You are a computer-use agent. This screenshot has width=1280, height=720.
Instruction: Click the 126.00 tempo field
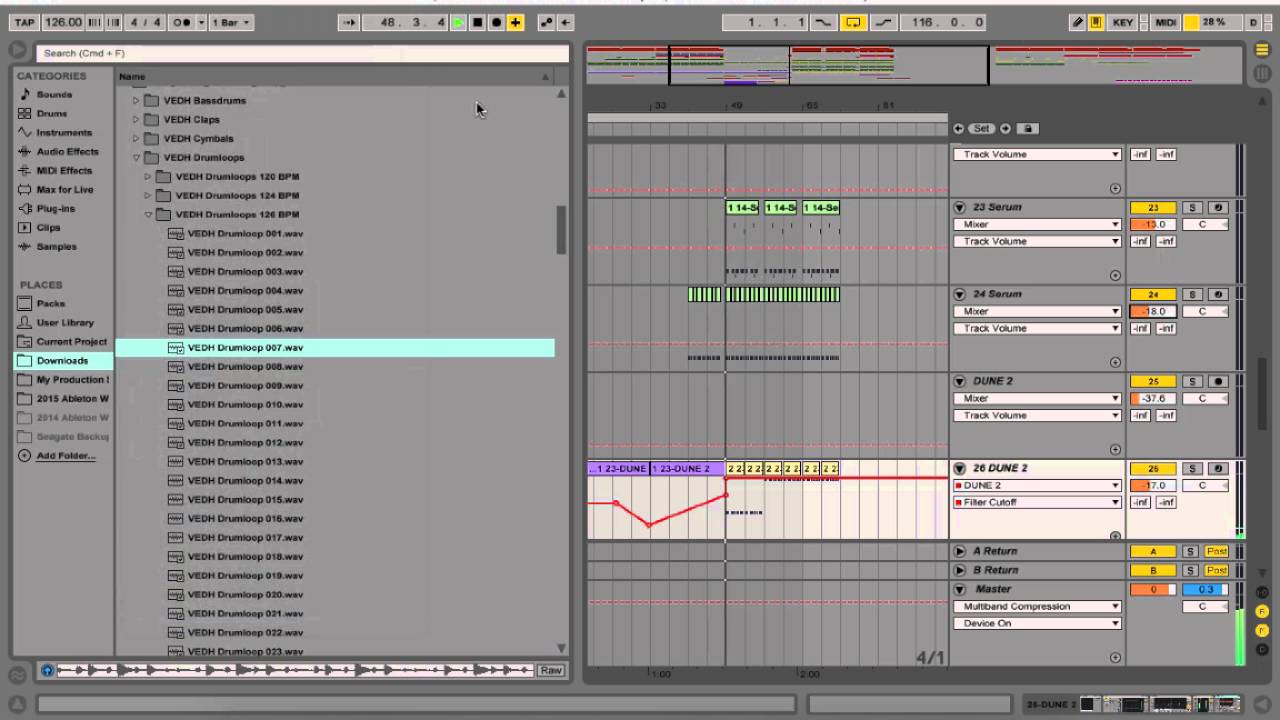tap(63, 22)
